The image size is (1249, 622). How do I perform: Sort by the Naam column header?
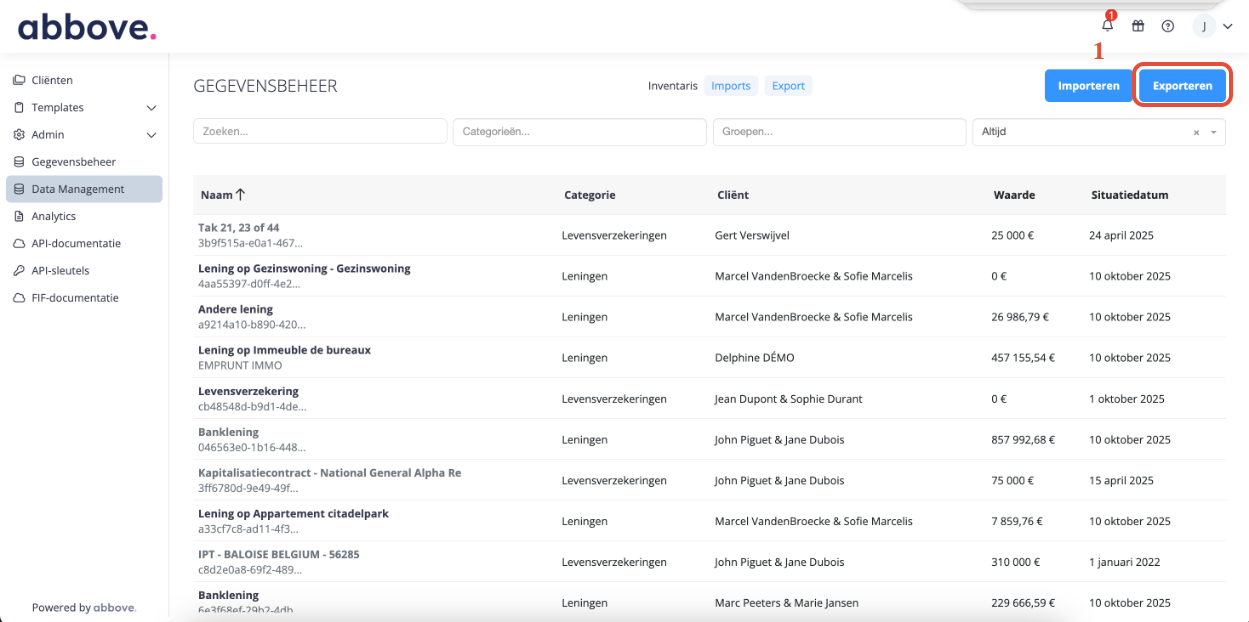tap(222, 195)
